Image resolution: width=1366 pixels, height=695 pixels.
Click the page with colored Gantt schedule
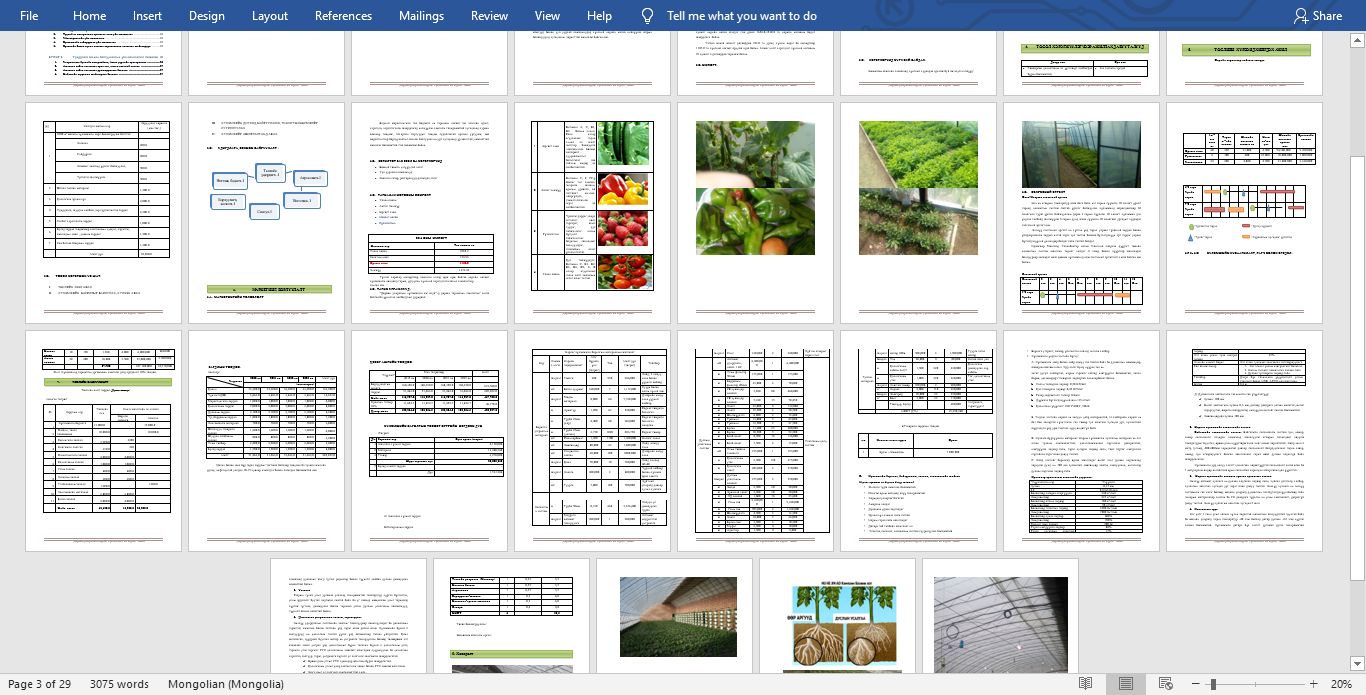1244,212
